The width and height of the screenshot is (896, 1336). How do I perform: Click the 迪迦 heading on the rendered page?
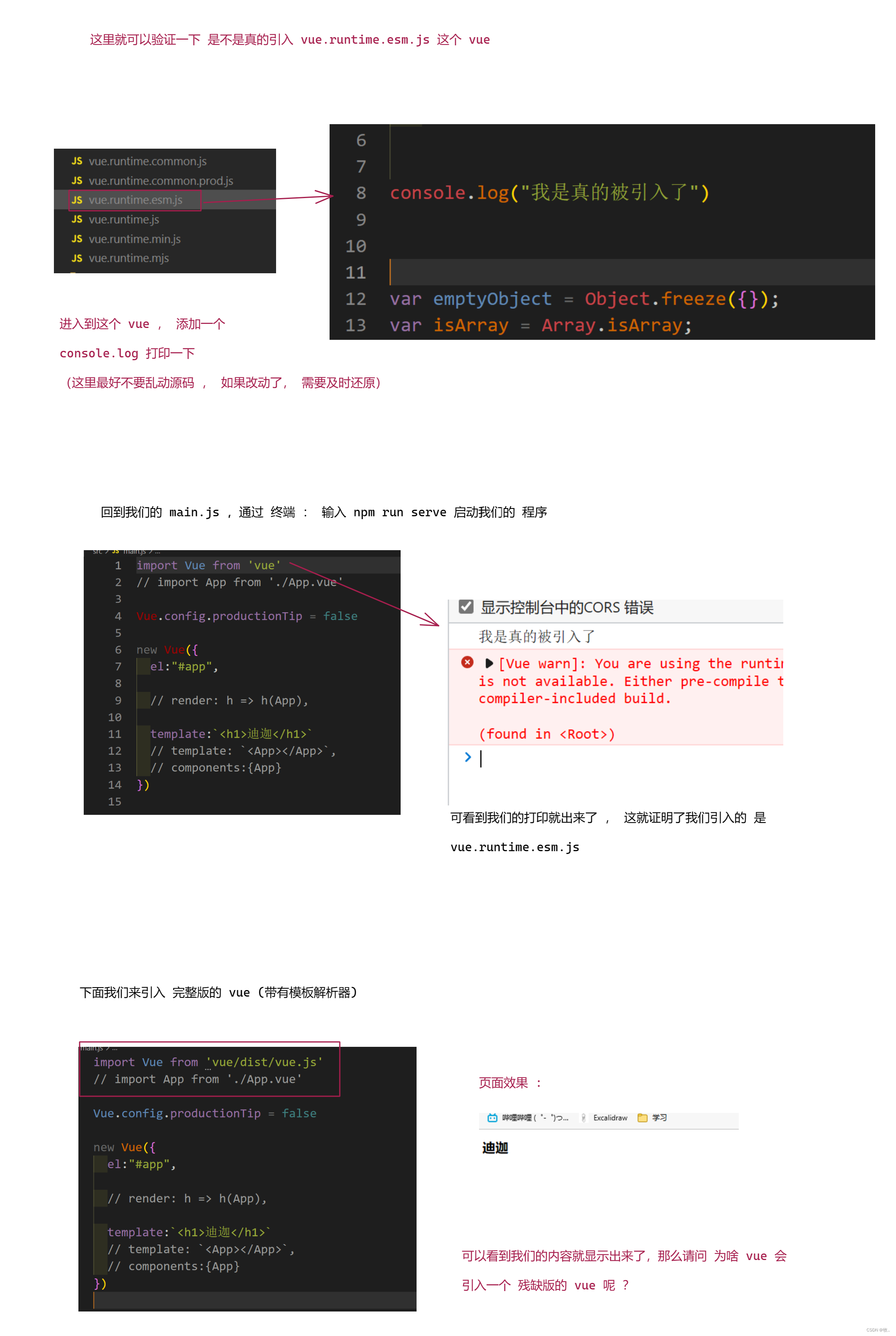point(495,1148)
